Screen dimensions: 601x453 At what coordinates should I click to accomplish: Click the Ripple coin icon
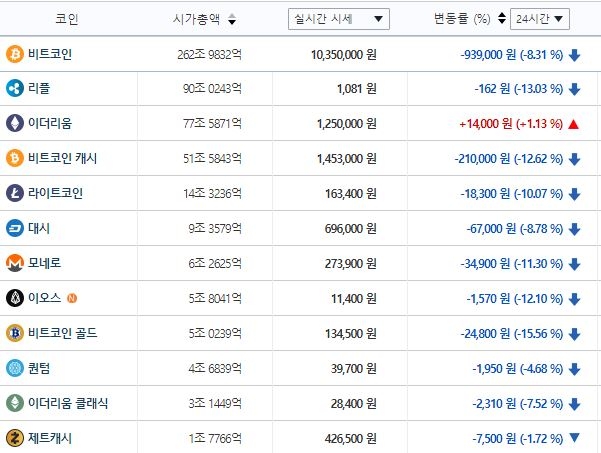tap(15, 89)
